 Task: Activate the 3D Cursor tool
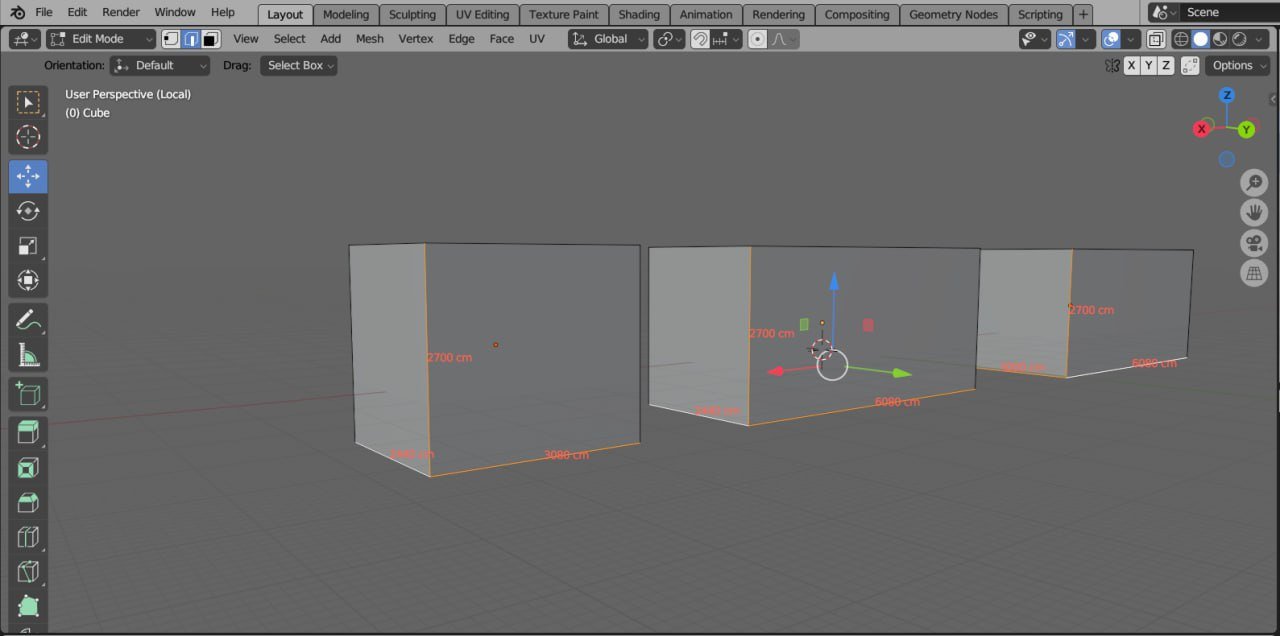click(28, 138)
